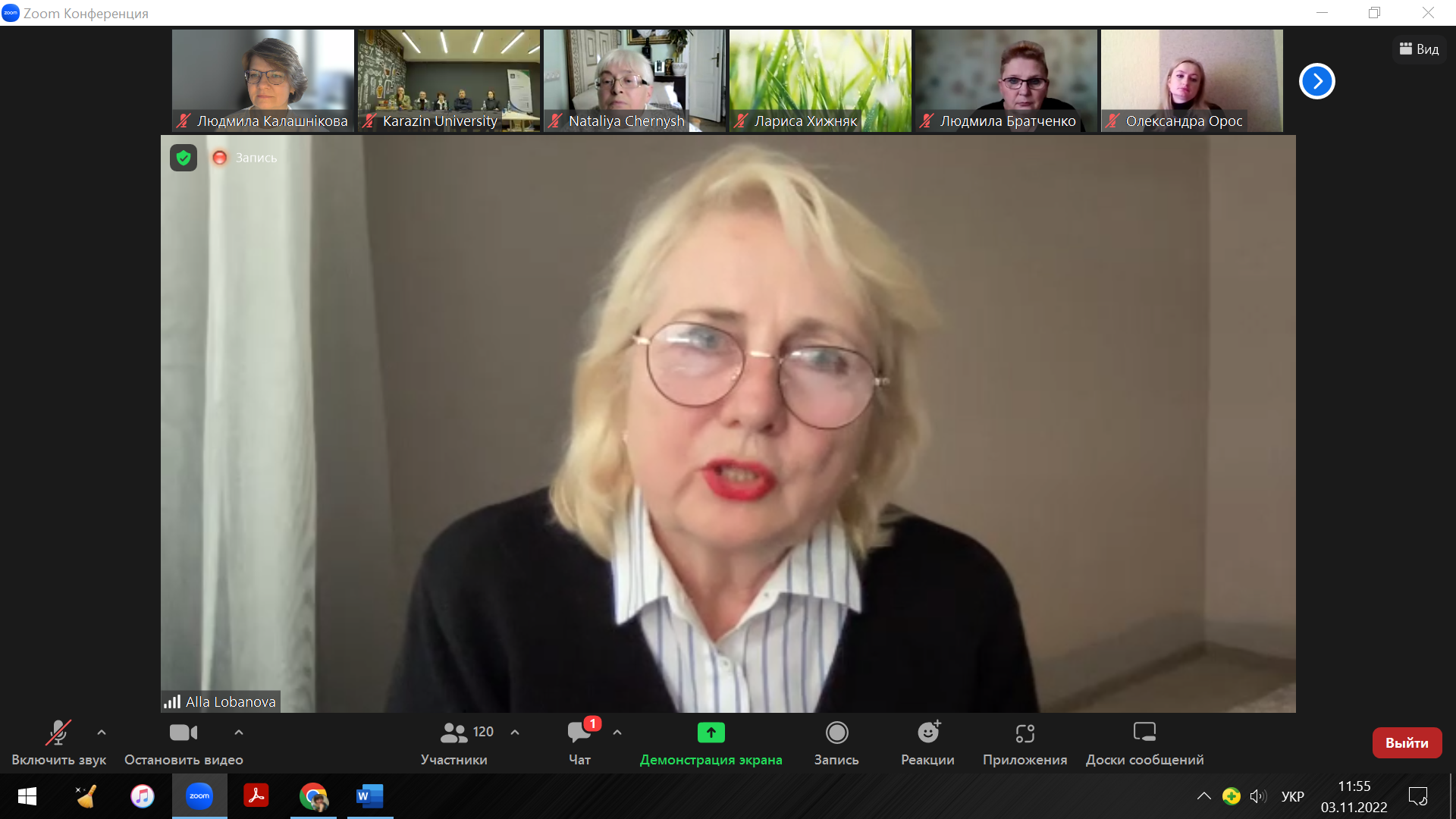Open Apps (Приложения) panel
The image size is (1456, 819).
1025,733
